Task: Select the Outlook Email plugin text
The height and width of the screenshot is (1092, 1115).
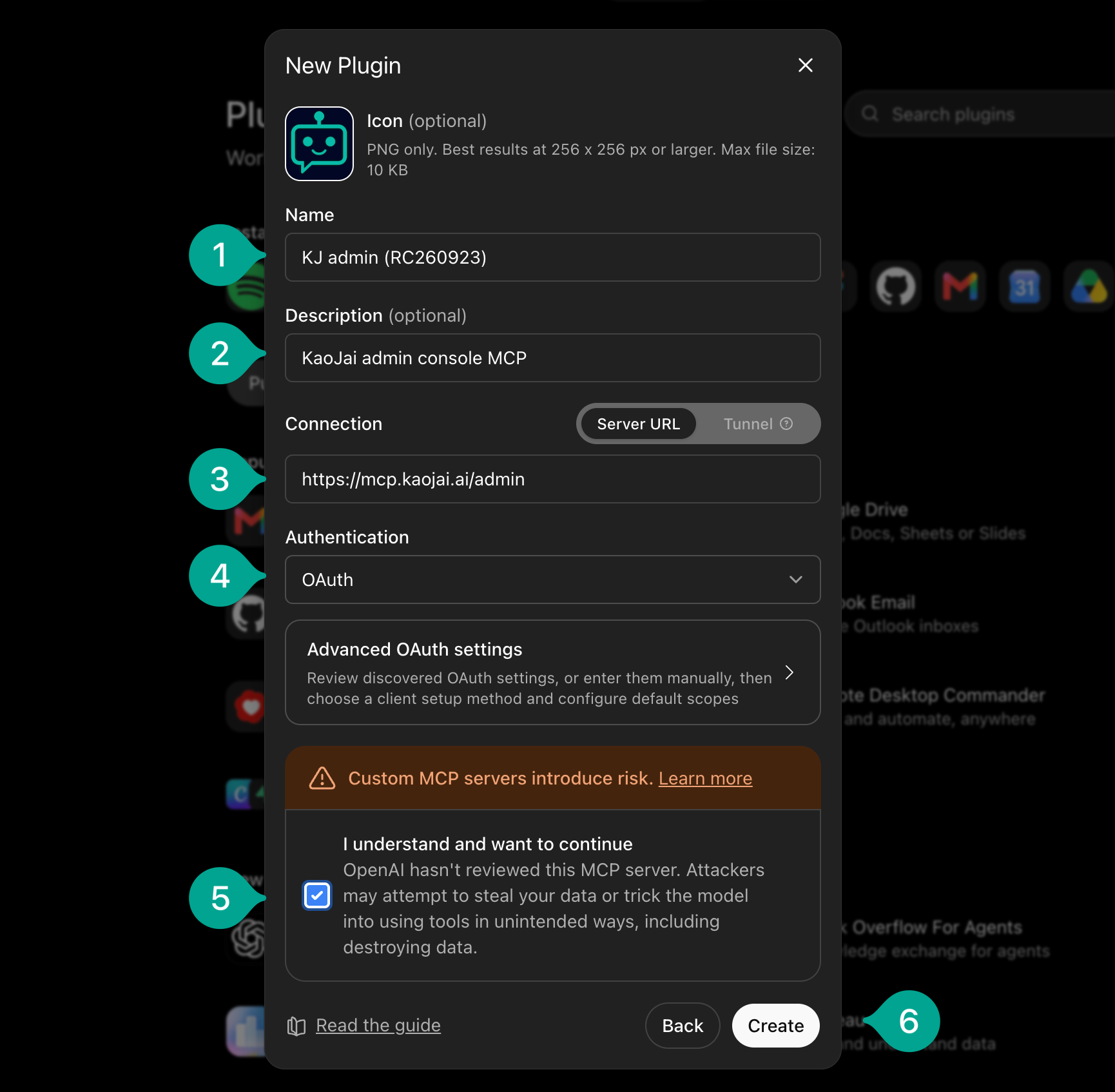Action: (878, 603)
